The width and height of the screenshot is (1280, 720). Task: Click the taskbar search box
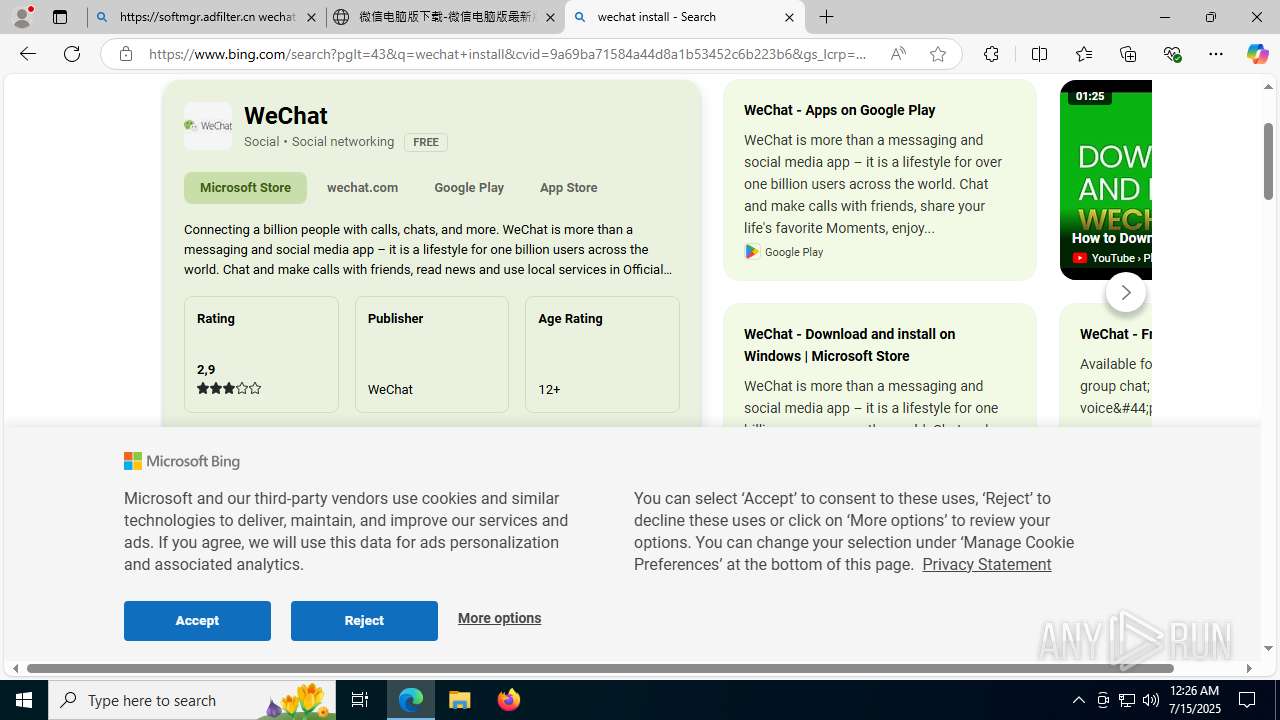click(192, 700)
